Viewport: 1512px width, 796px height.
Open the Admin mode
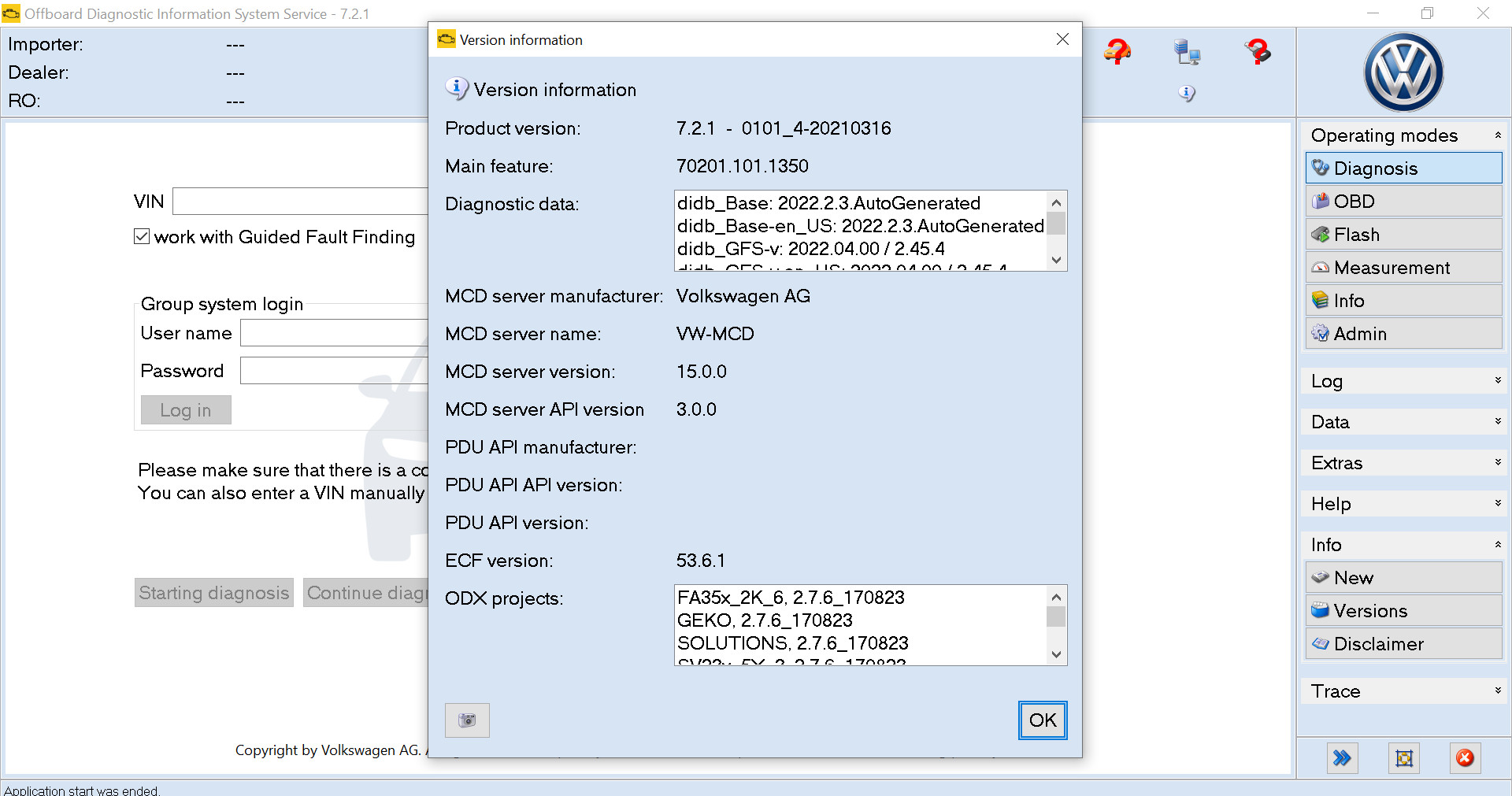[x=1403, y=333]
